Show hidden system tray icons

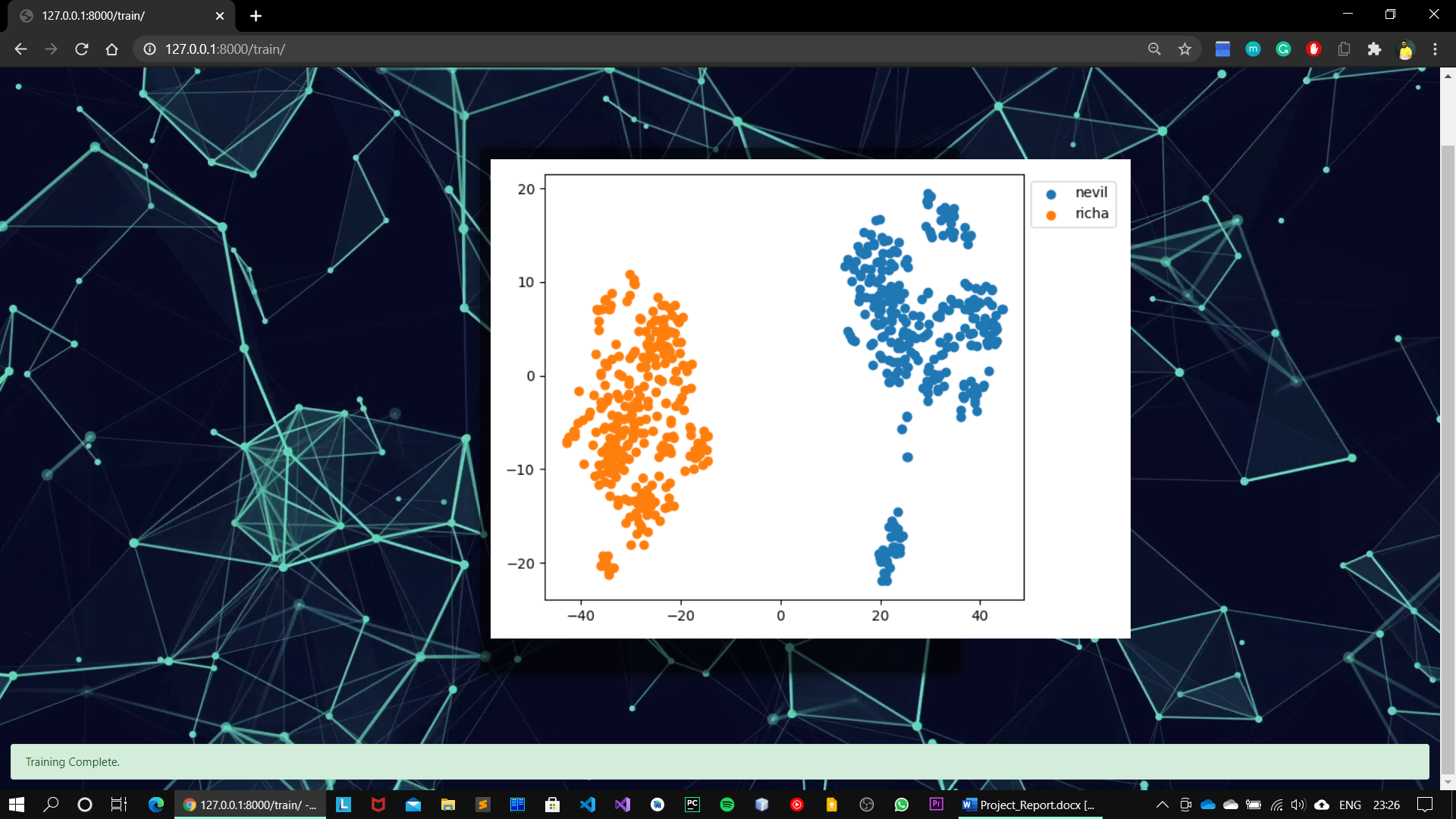tap(1162, 805)
